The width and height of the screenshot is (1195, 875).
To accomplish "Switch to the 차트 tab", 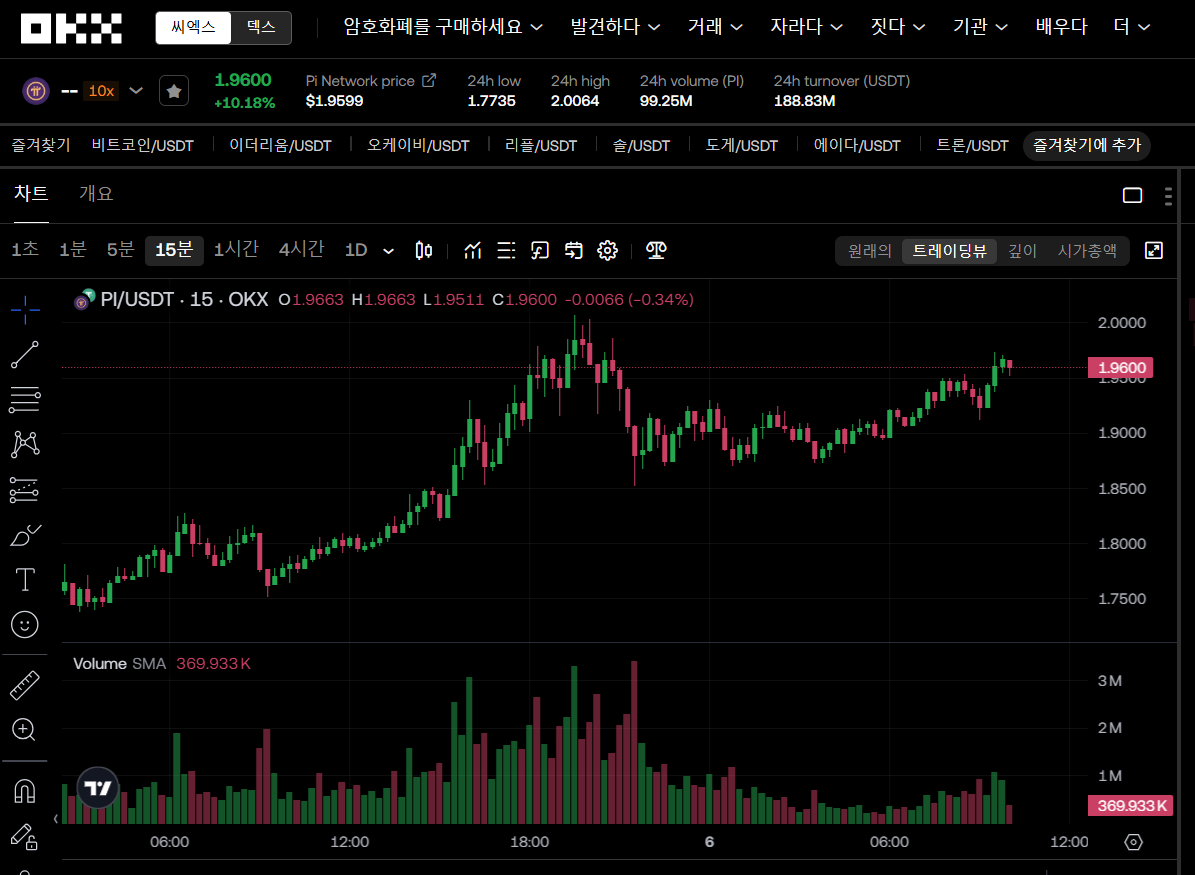I will pos(31,194).
